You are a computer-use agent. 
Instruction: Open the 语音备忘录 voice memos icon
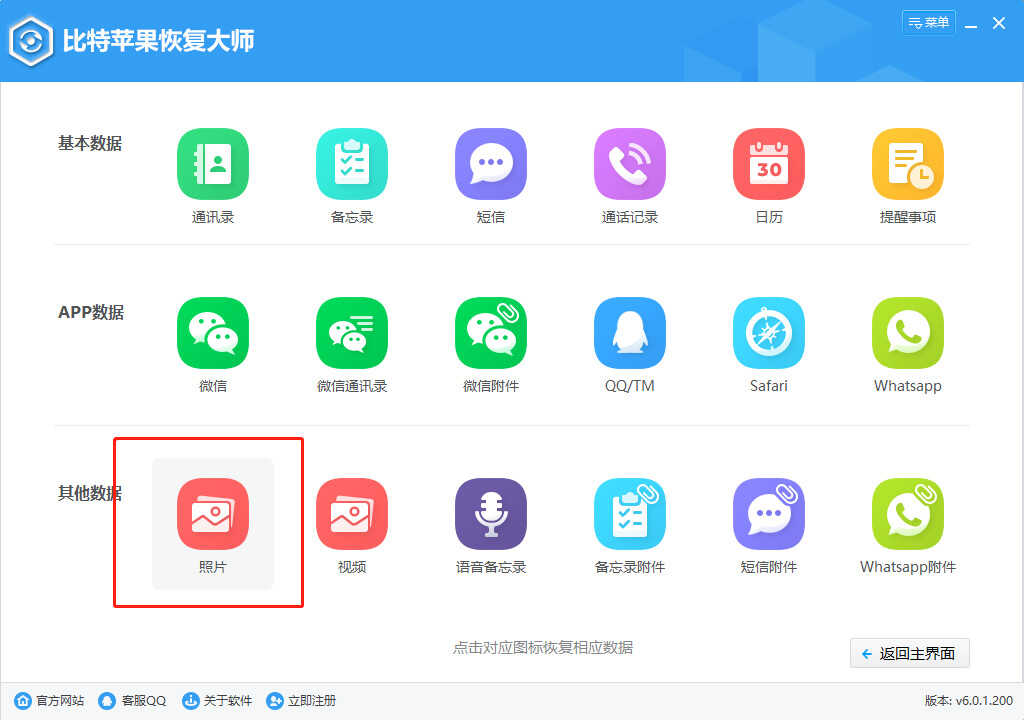point(491,514)
